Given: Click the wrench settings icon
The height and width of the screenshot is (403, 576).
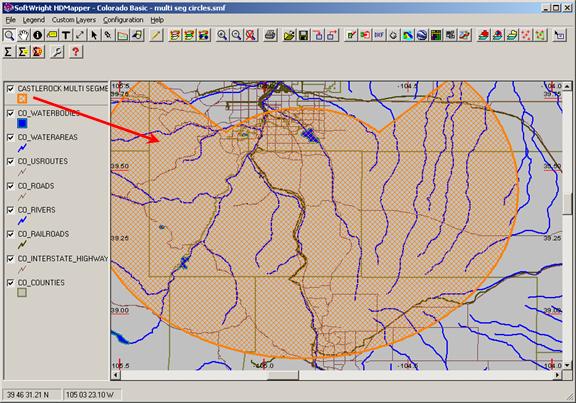Looking at the screenshot, I should click(57, 52).
